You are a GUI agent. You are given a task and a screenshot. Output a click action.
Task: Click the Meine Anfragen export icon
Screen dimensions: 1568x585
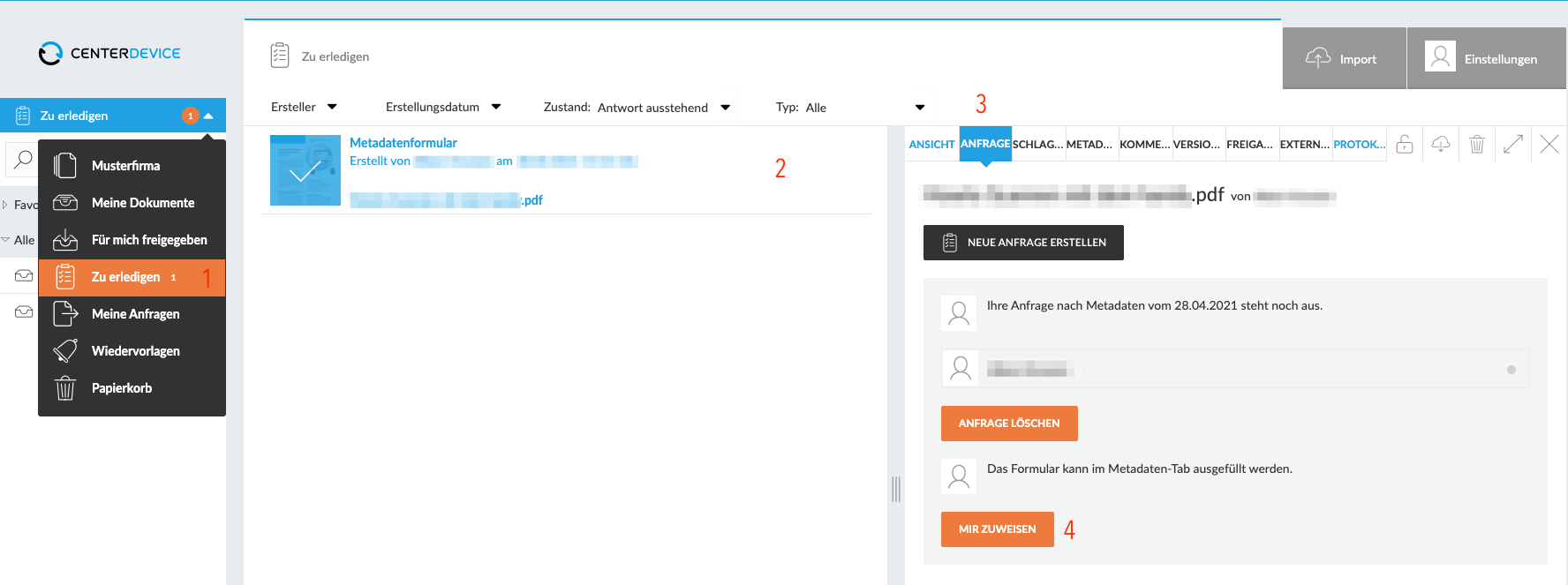coord(65,313)
